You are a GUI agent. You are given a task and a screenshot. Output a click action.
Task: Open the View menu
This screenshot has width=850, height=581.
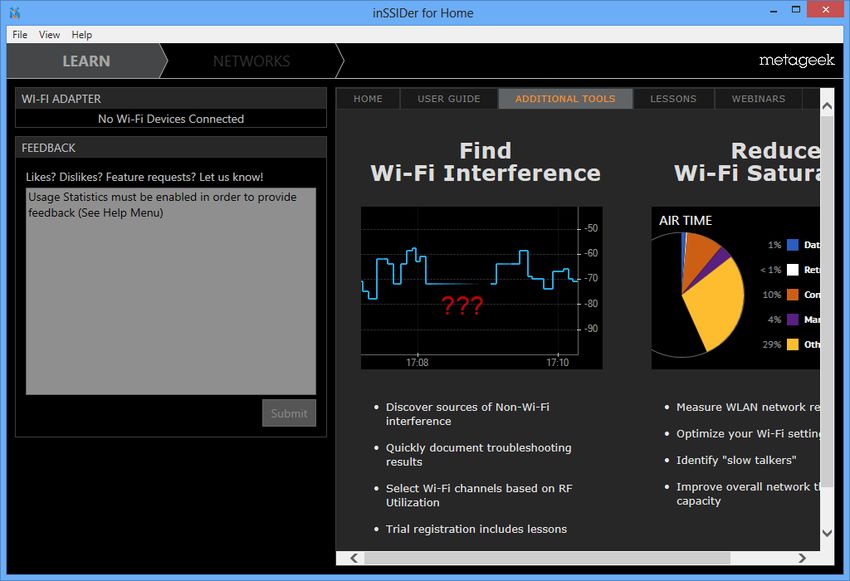[x=49, y=35]
